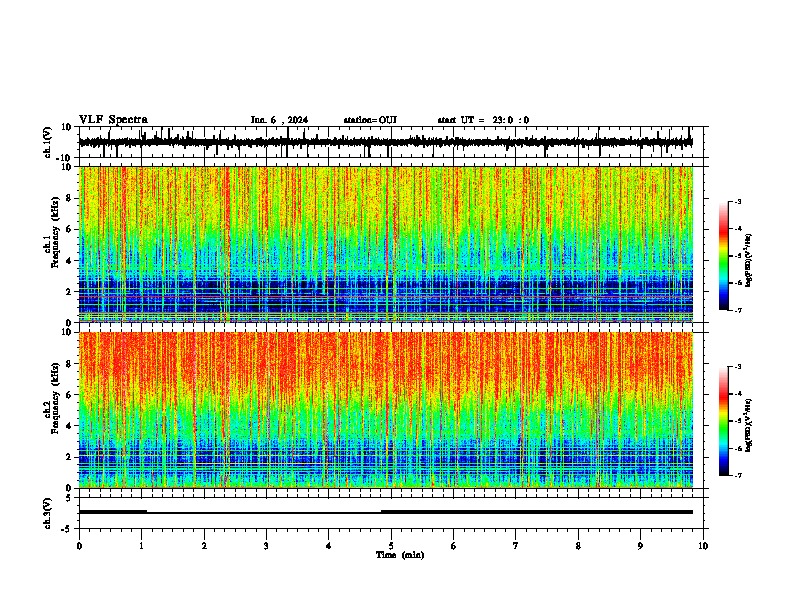Click the "-7" label on ch.2 colorbar
The height and width of the screenshot is (612, 792).
click(x=737, y=476)
